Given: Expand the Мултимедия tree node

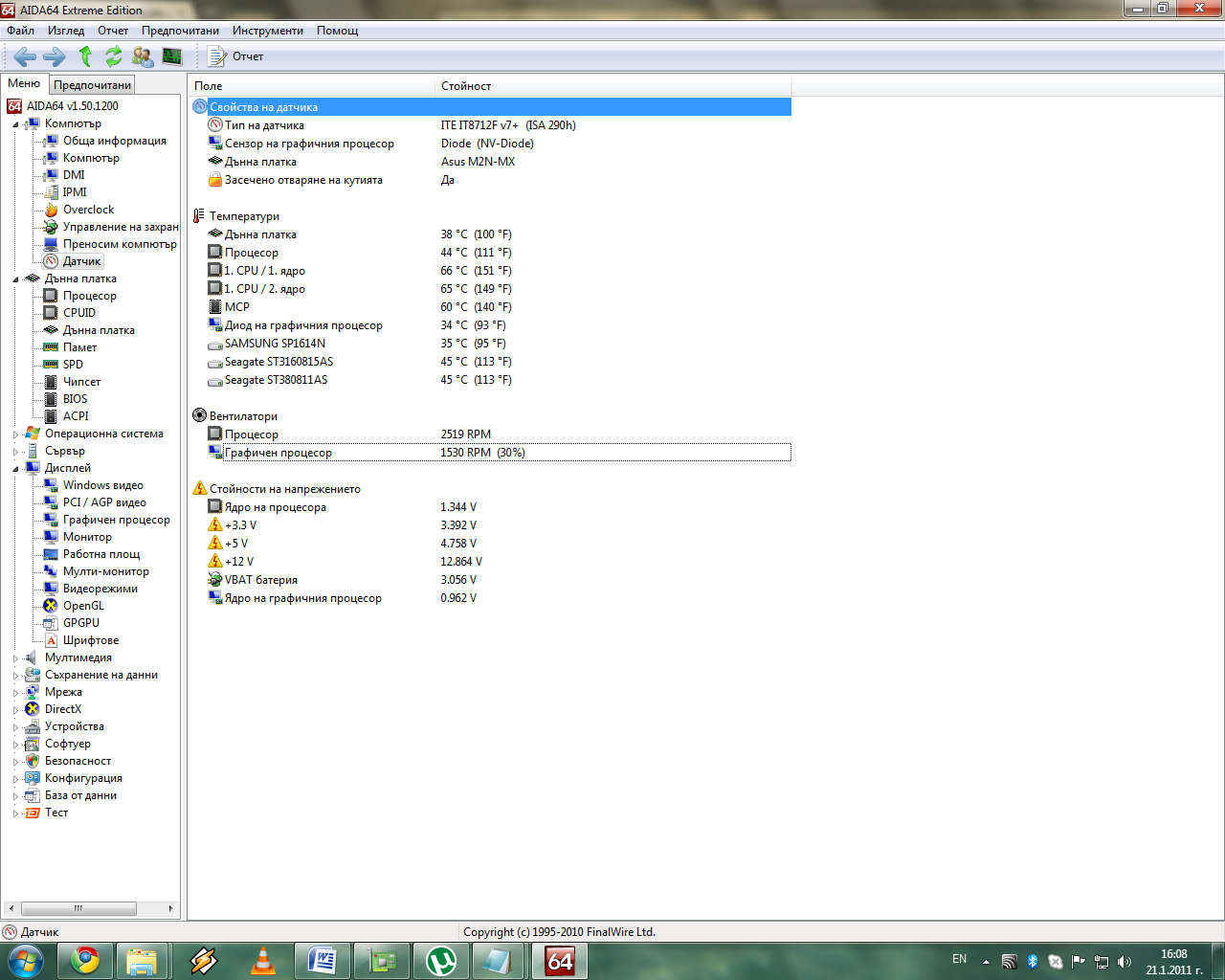Looking at the screenshot, I should pyautogui.click(x=16, y=658).
